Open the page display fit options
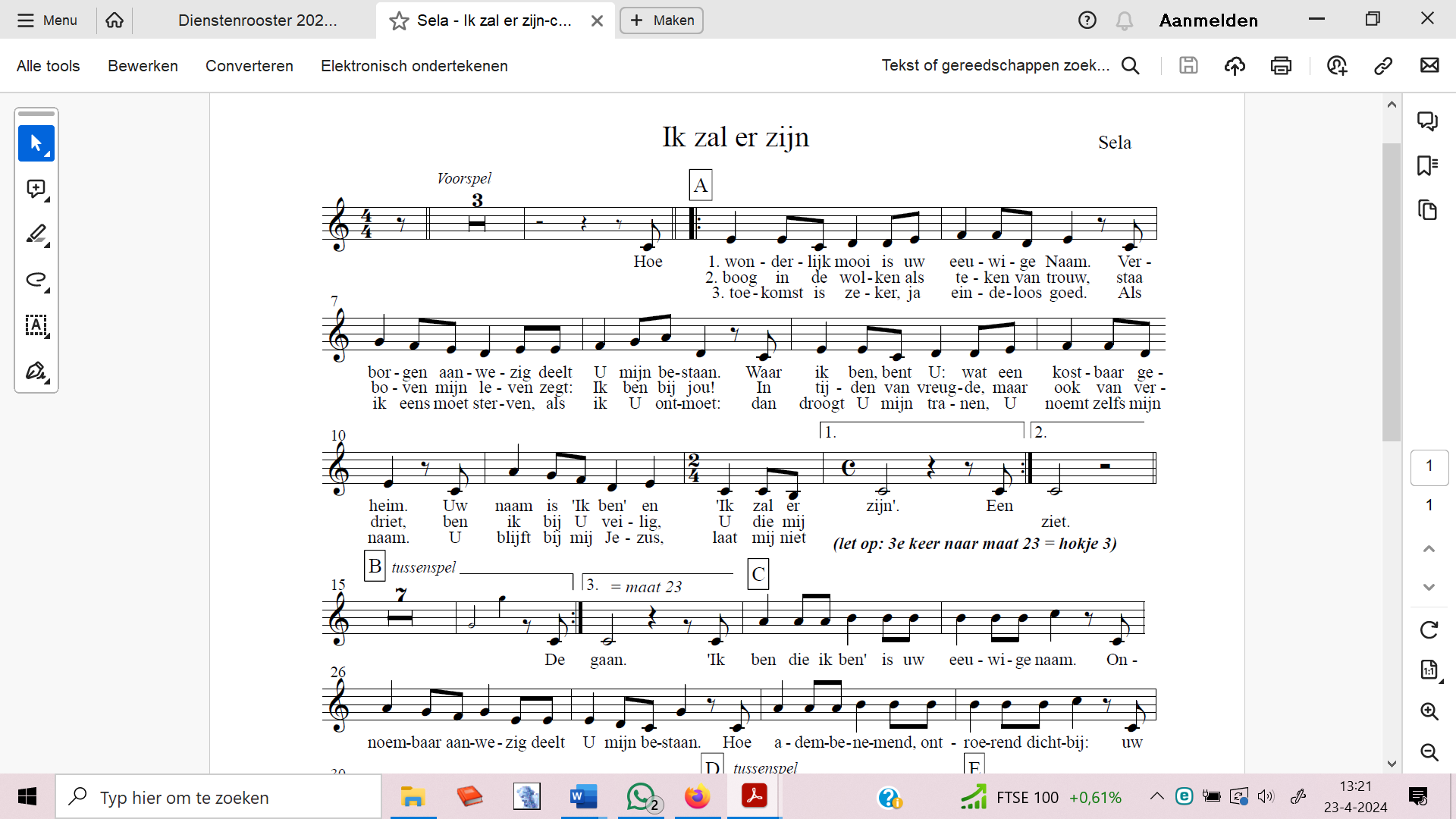Image resolution: width=1456 pixels, height=819 pixels. pos(1429,670)
